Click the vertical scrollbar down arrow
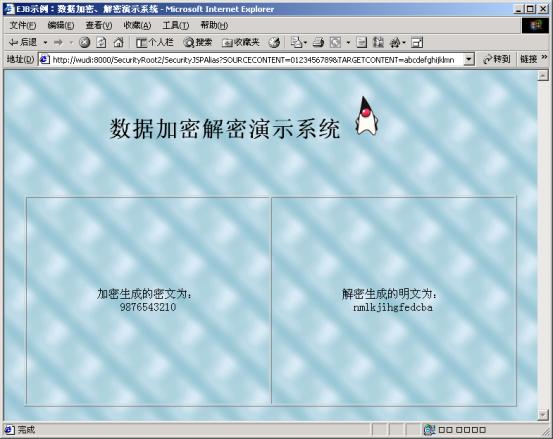The height and width of the screenshot is (439, 553). coord(543,415)
